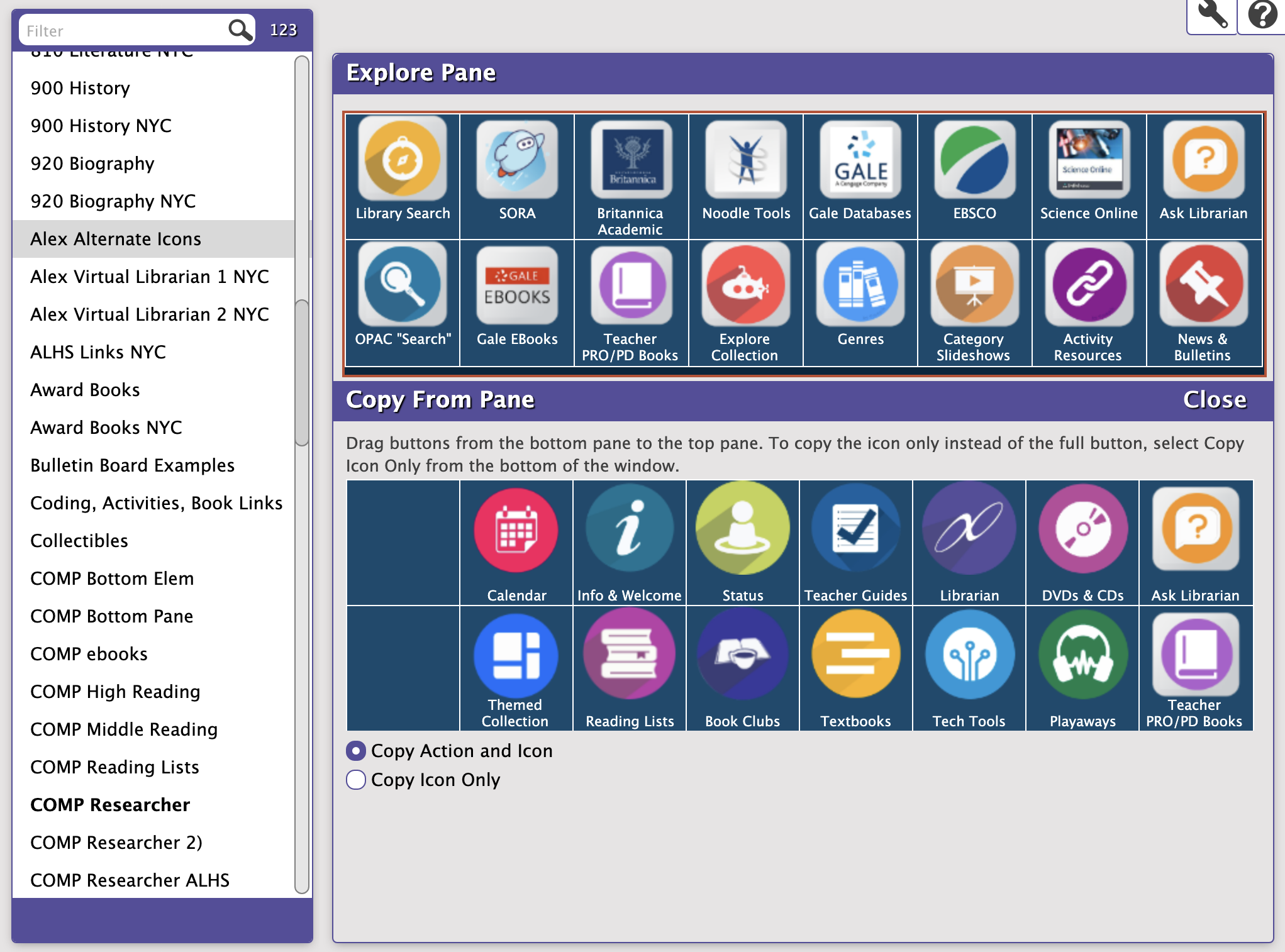Open the Genres books icon

[860, 285]
